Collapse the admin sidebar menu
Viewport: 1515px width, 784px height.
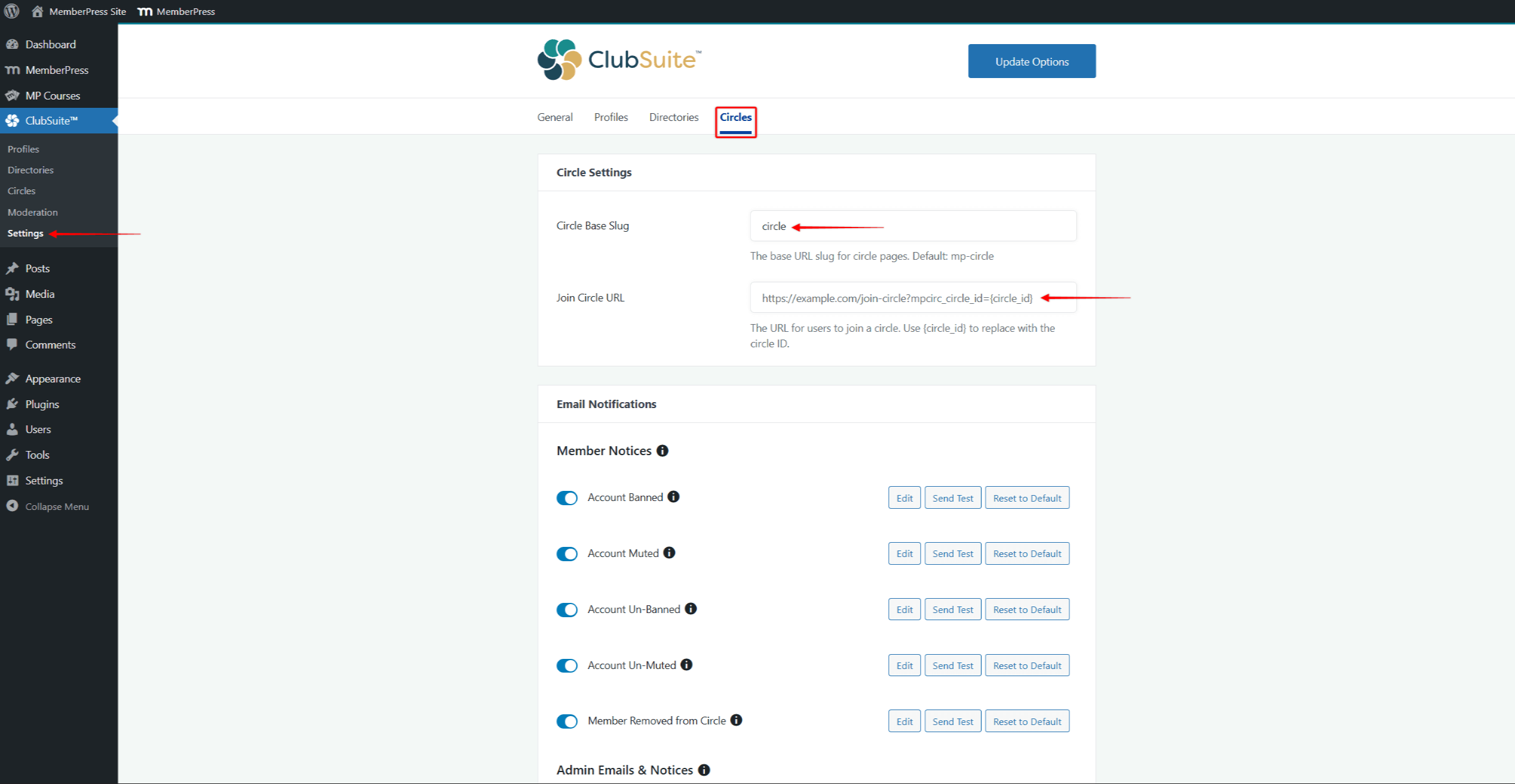[56, 506]
